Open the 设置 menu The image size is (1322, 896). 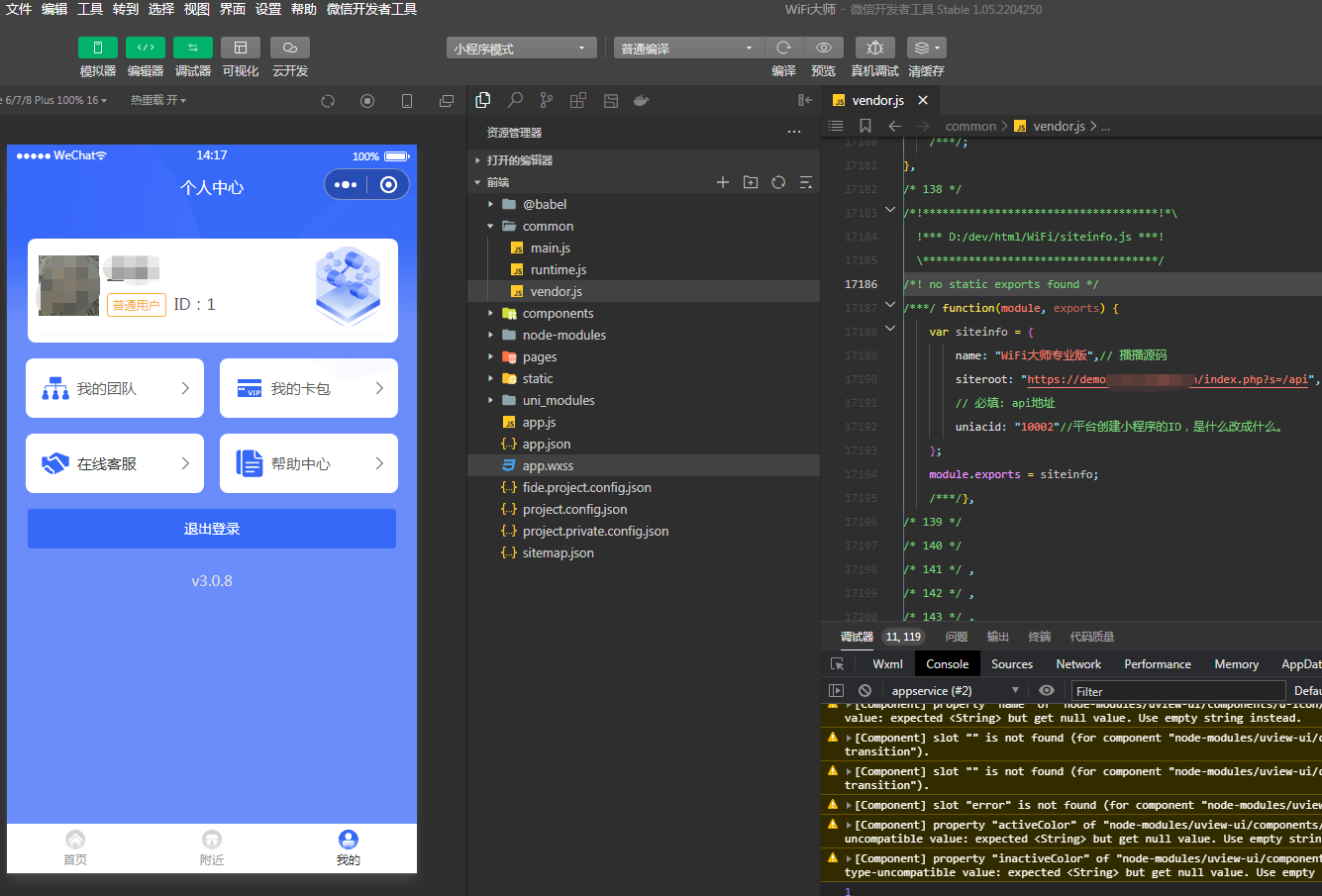click(268, 9)
